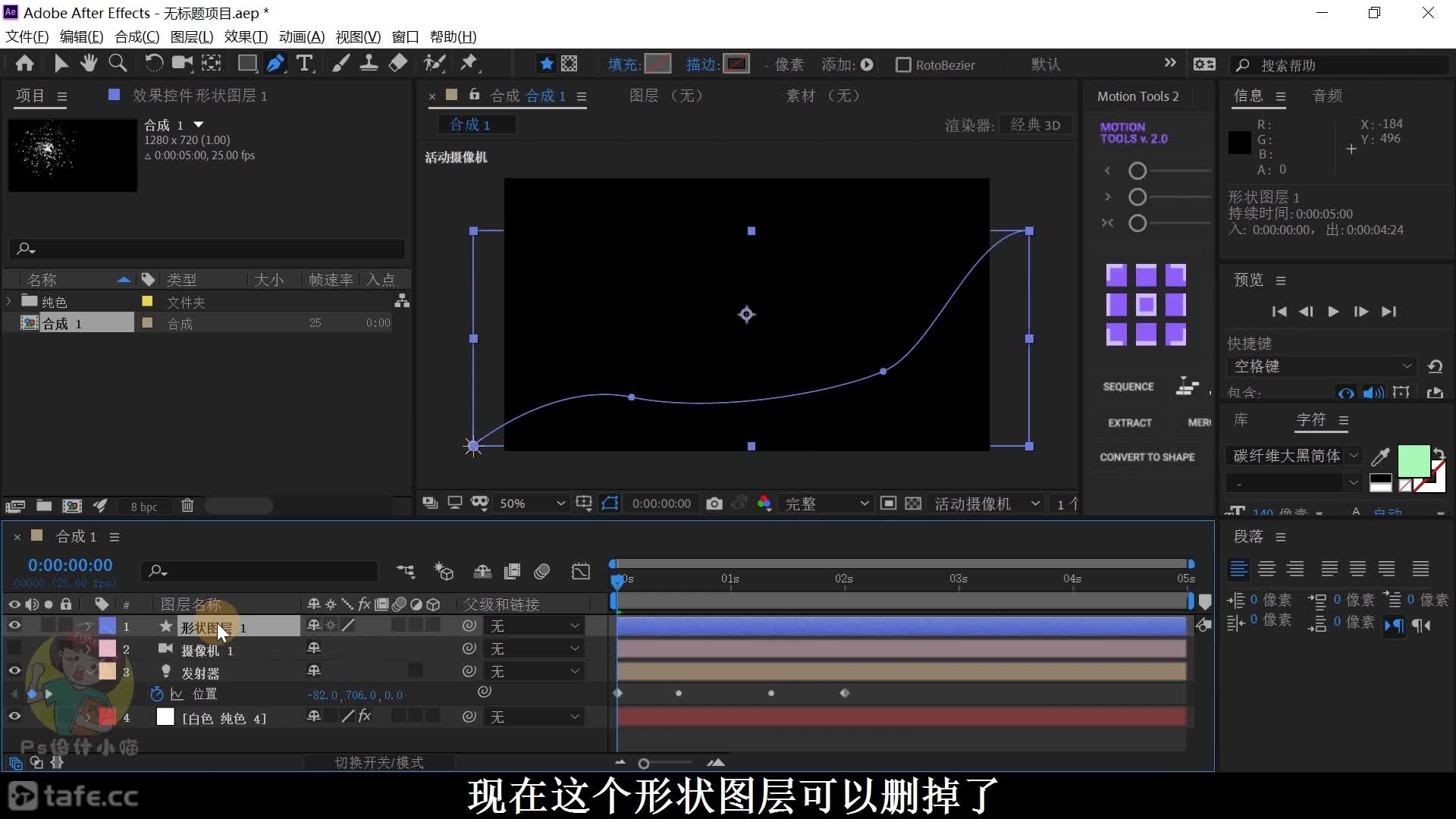Open the 活动摄像机 view dropdown
The image size is (1456, 819).
986,504
